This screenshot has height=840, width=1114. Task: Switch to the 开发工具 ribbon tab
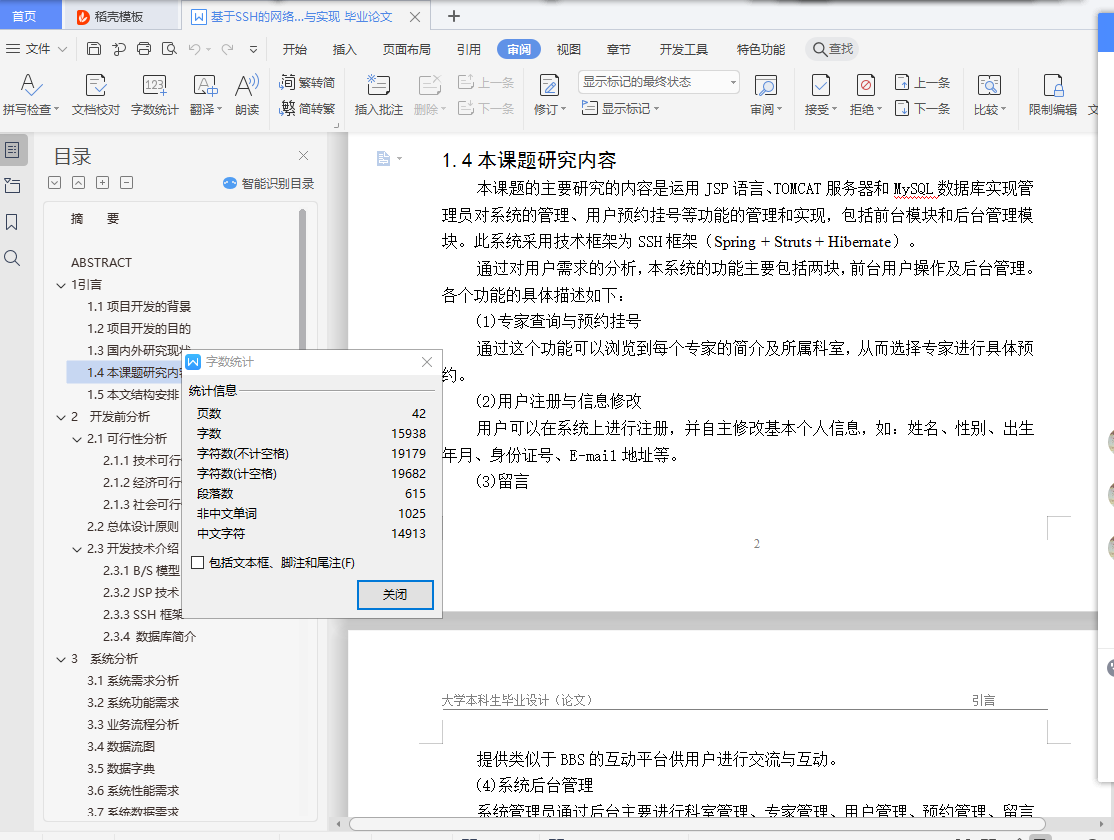point(683,49)
